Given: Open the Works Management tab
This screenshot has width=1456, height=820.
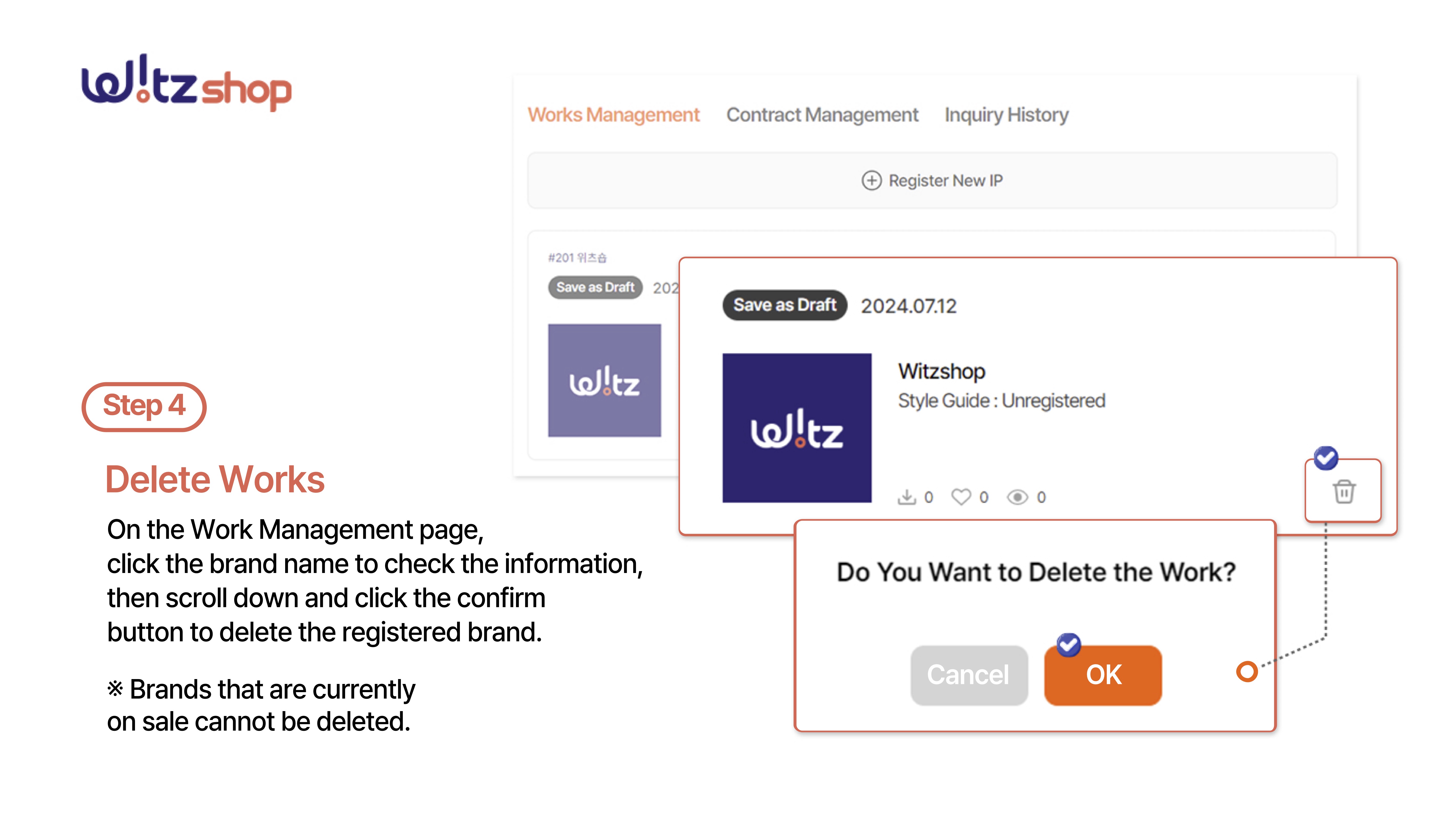Looking at the screenshot, I should click(x=613, y=115).
